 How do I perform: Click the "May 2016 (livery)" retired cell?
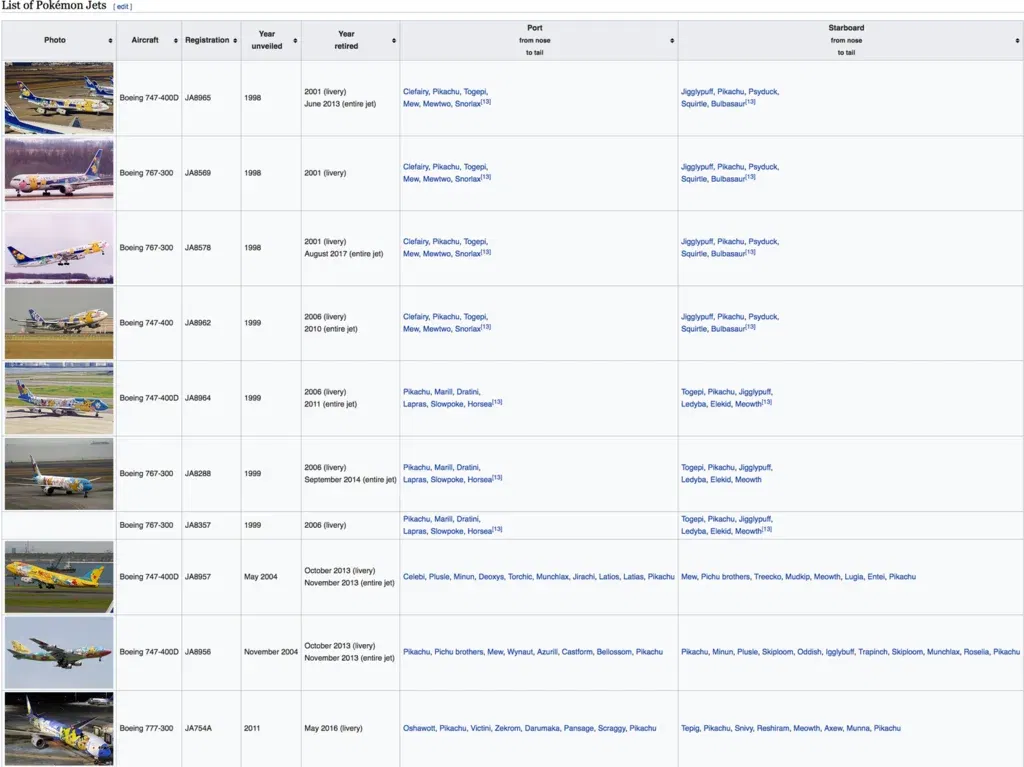point(333,728)
